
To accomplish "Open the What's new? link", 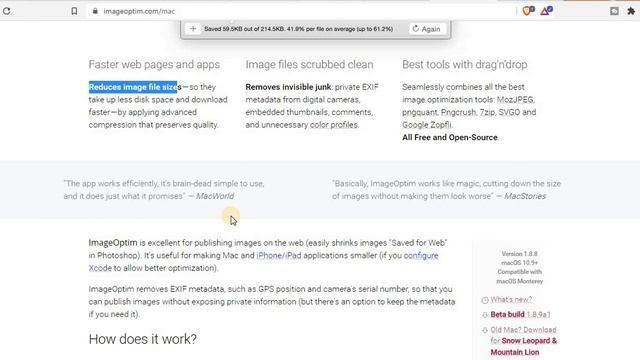I will (x=511, y=300).
